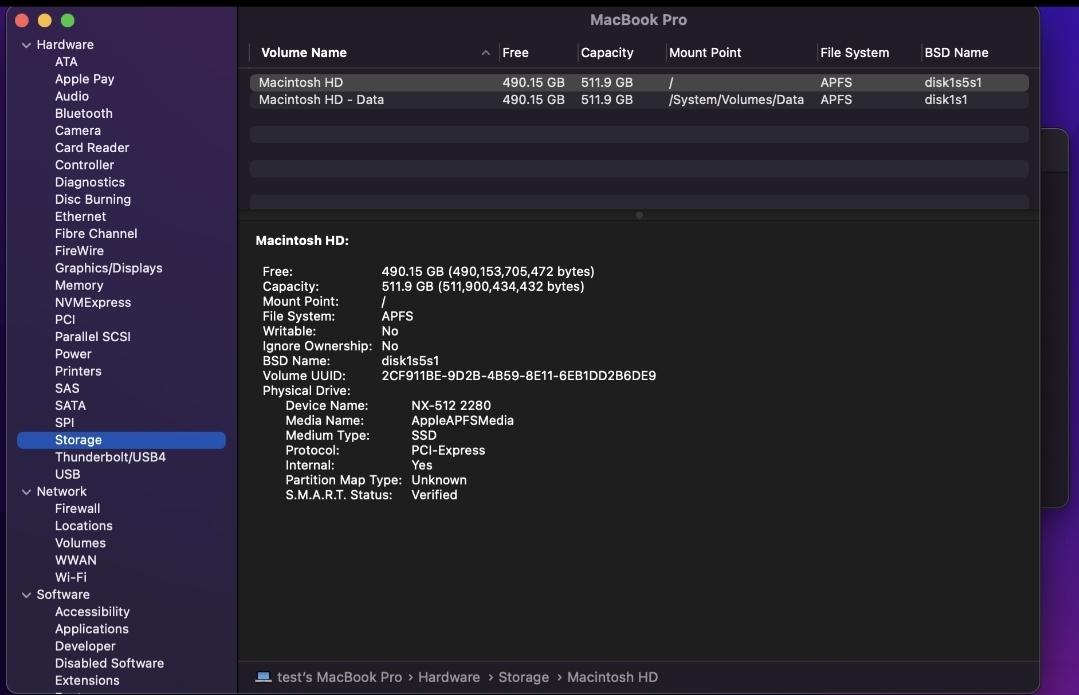Open Graphics/Displays info
The height and width of the screenshot is (695, 1079).
(109, 268)
